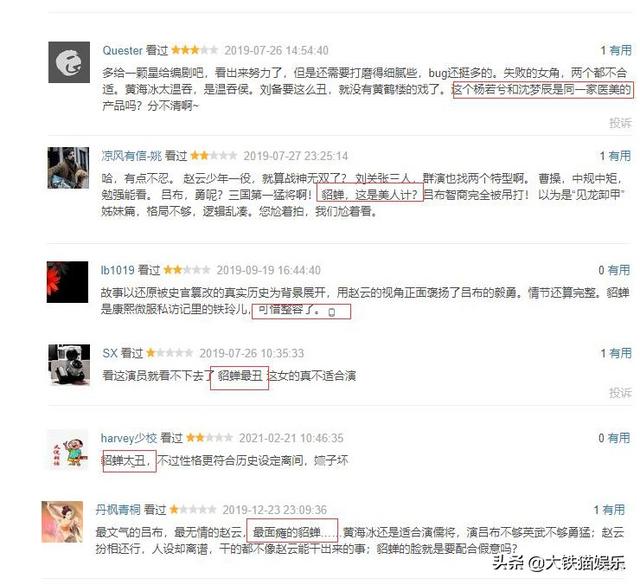640x585 pixels.
Task: Open harvey少校 profile link
Action: (129, 438)
